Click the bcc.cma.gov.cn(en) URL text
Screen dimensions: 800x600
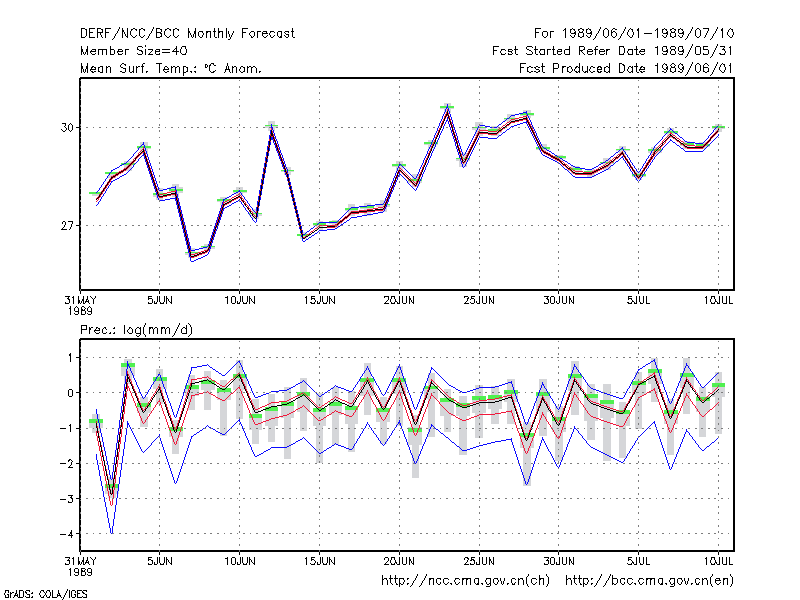coord(649,581)
